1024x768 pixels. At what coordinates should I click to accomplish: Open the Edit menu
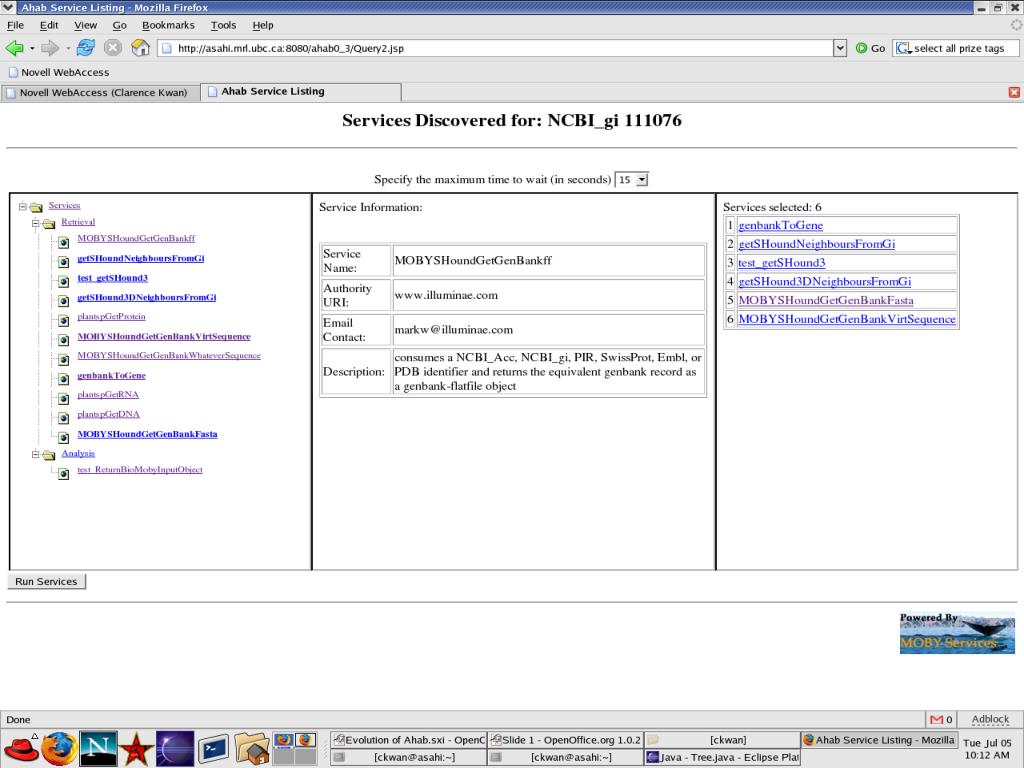49,25
